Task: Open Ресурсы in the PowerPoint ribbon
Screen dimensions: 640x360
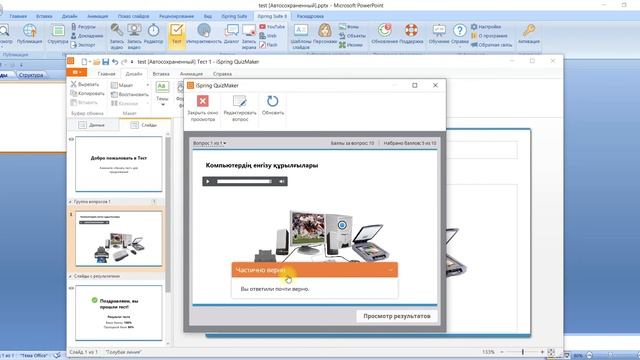Action: coord(83,27)
